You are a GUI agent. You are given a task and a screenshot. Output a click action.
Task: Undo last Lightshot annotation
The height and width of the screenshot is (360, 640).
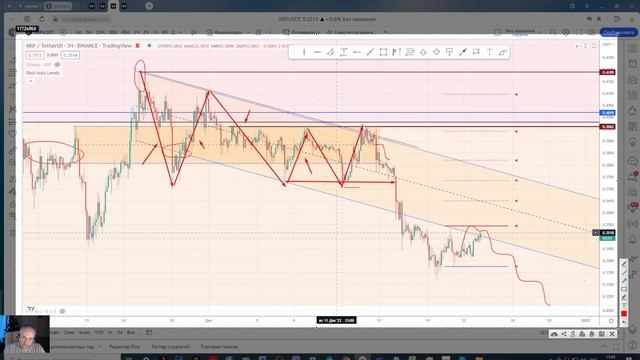(624, 322)
